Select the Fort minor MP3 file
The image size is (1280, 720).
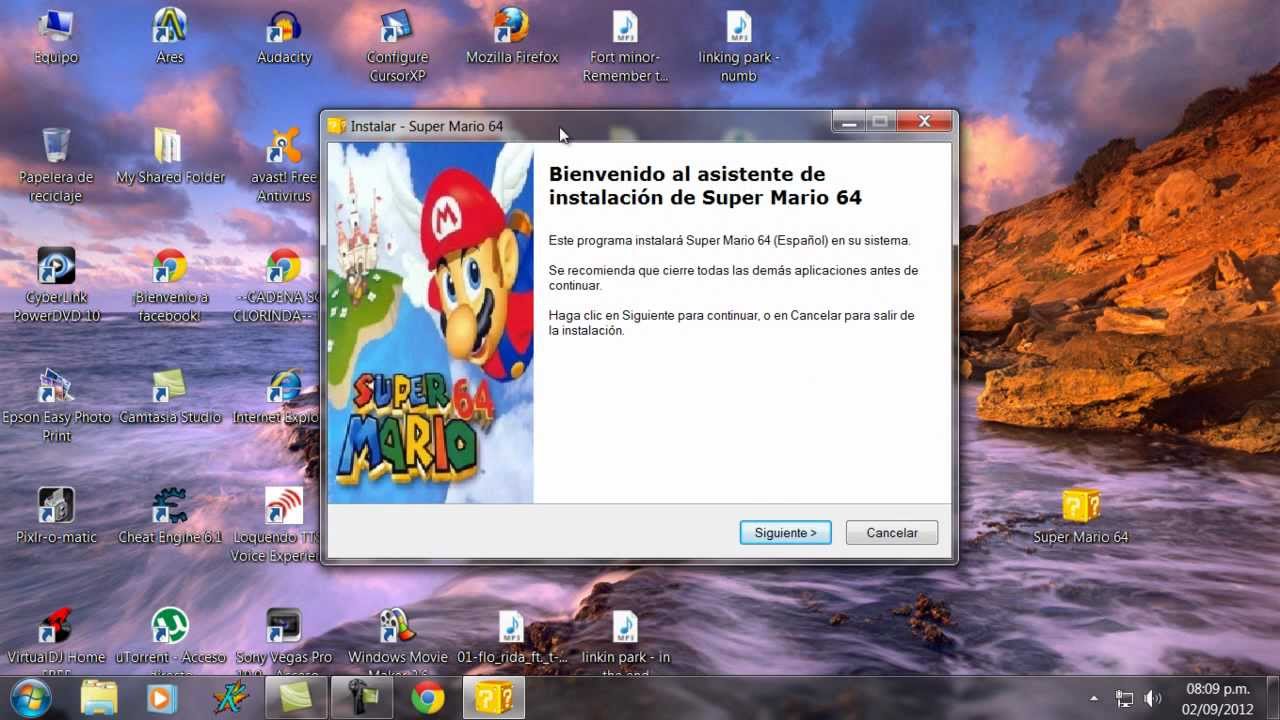coord(625,46)
